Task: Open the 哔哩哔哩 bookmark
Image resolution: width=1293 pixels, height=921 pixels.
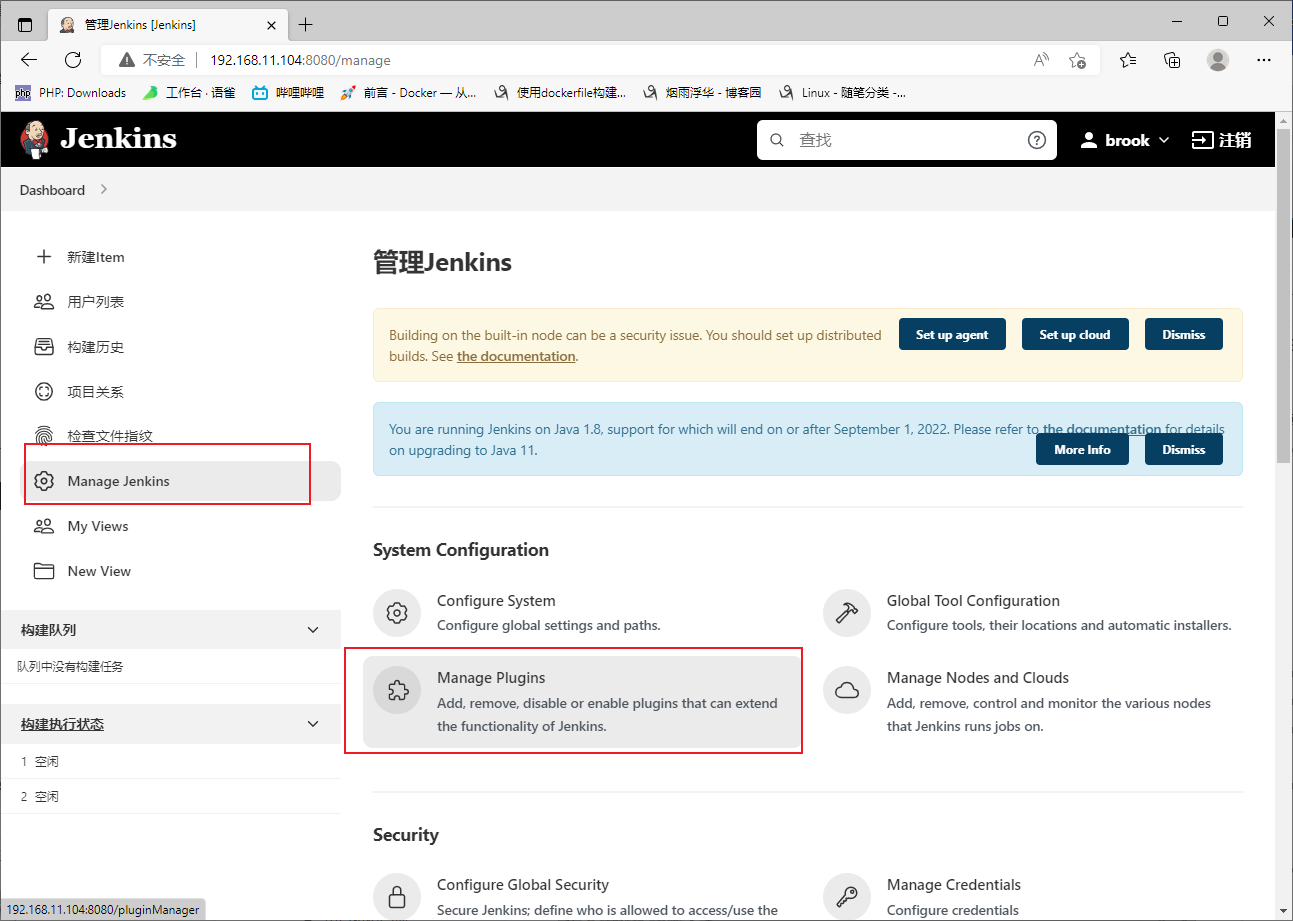Action: point(289,93)
